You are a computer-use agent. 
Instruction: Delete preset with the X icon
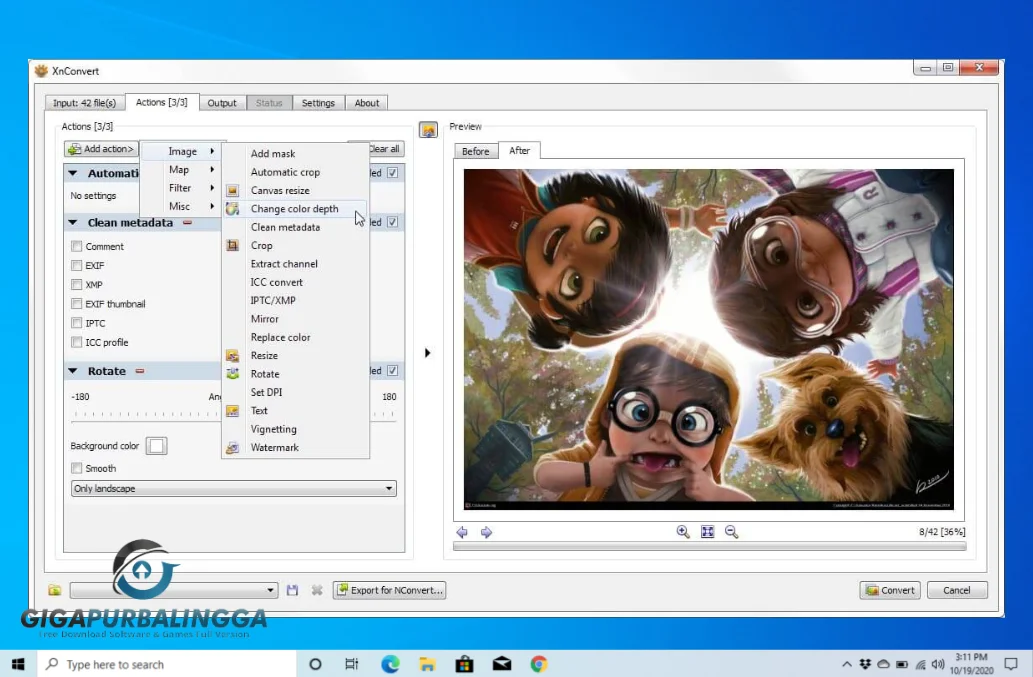317,590
